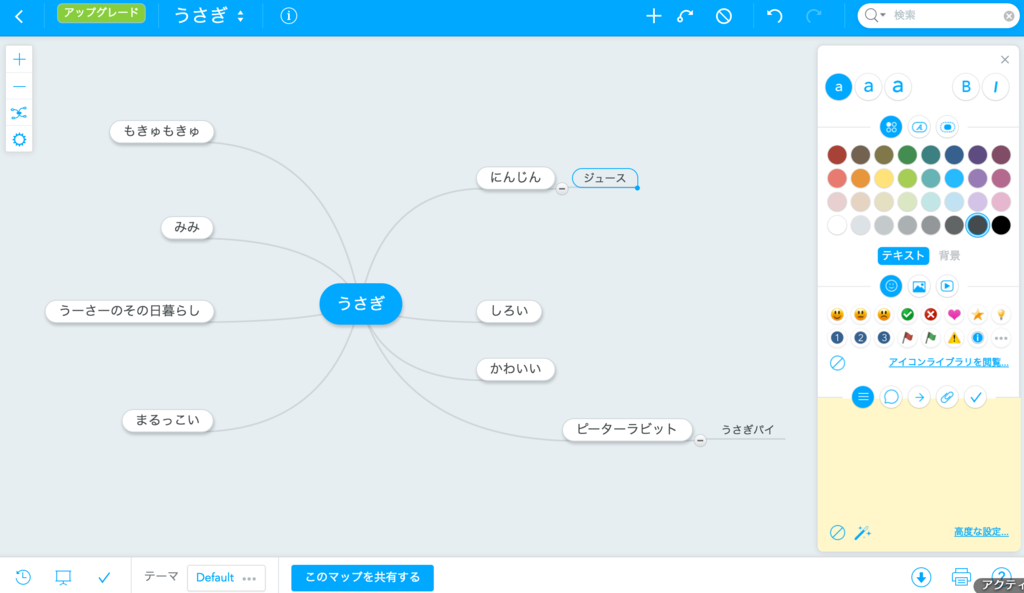Click the undo arrow in the top bar
This screenshot has width=1024, height=593.
773,16
